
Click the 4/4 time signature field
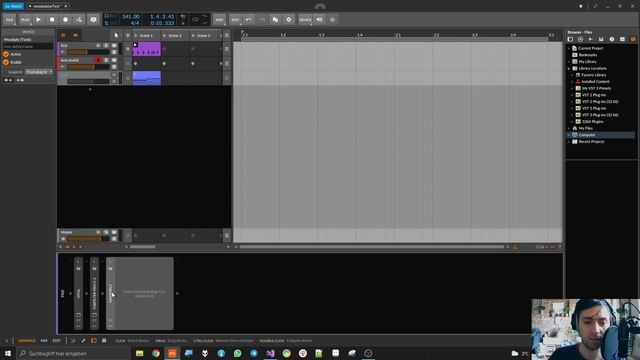coord(135,23)
